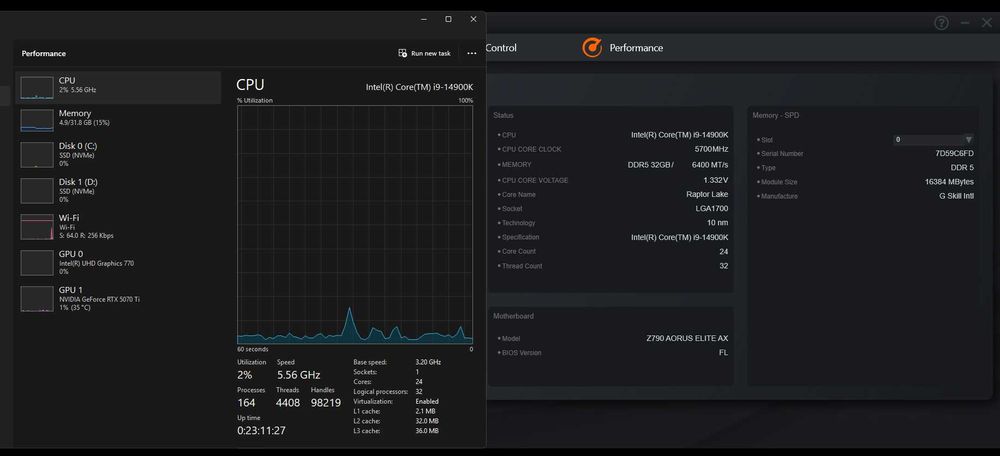Click serial number 7D59C6FD
Screen dimensions: 1000x456
click(x=954, y=154)
